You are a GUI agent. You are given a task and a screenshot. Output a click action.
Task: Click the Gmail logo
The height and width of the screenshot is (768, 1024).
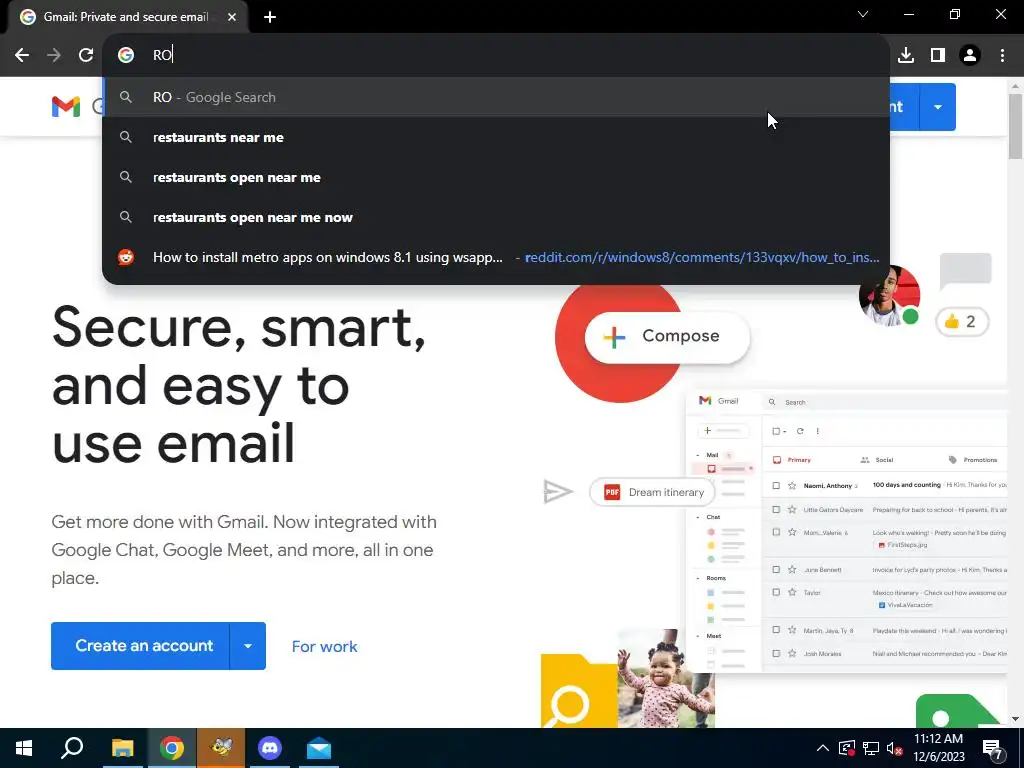tap(66, 106)
